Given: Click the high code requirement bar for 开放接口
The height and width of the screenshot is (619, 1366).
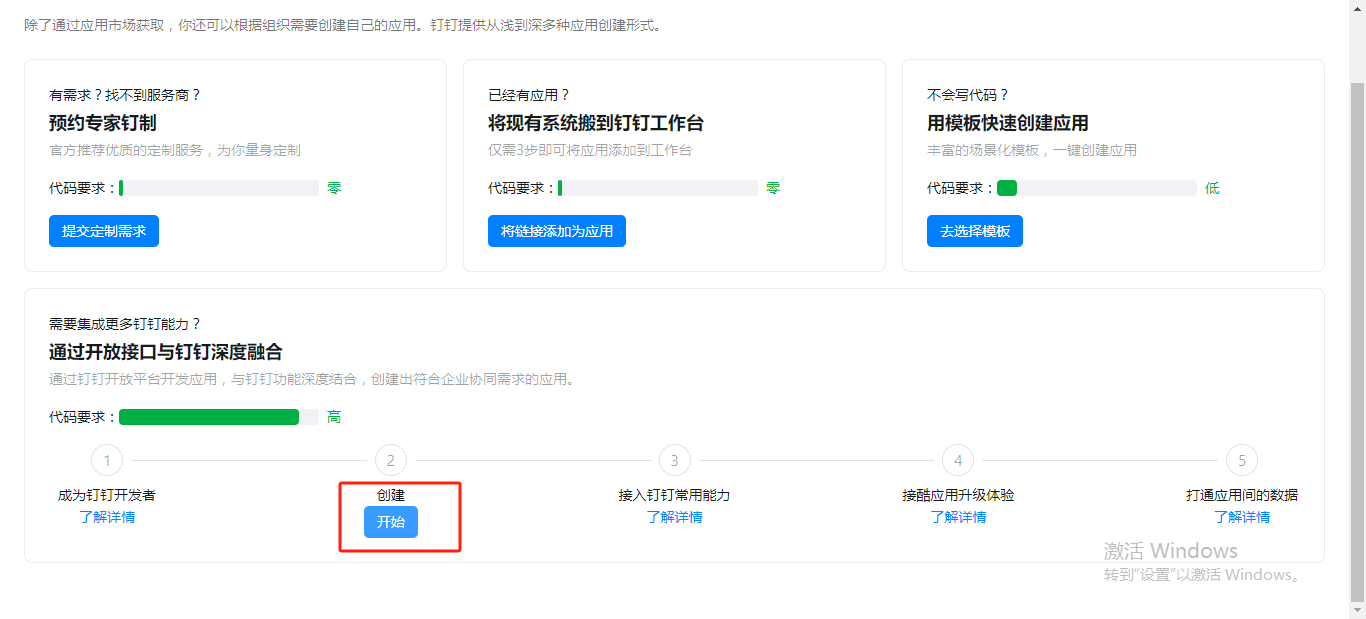Looking at the screenshot, I should pyautogui.click(x=219, y=417).
